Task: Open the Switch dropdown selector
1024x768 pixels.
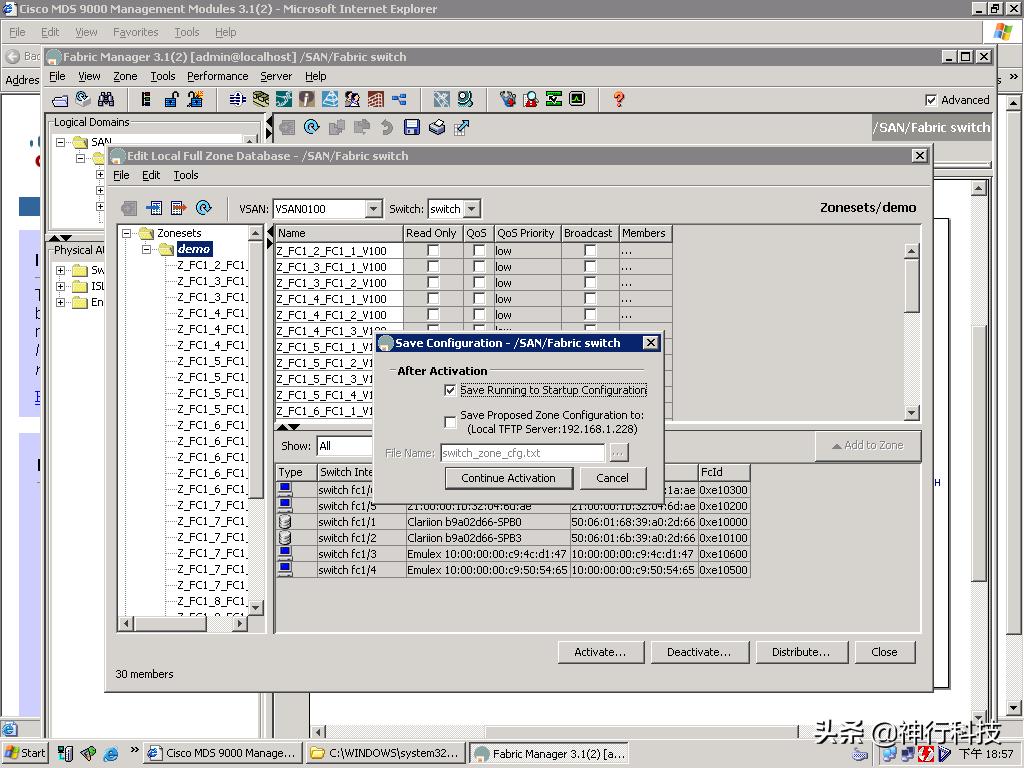Action: [x=472, y=209]
